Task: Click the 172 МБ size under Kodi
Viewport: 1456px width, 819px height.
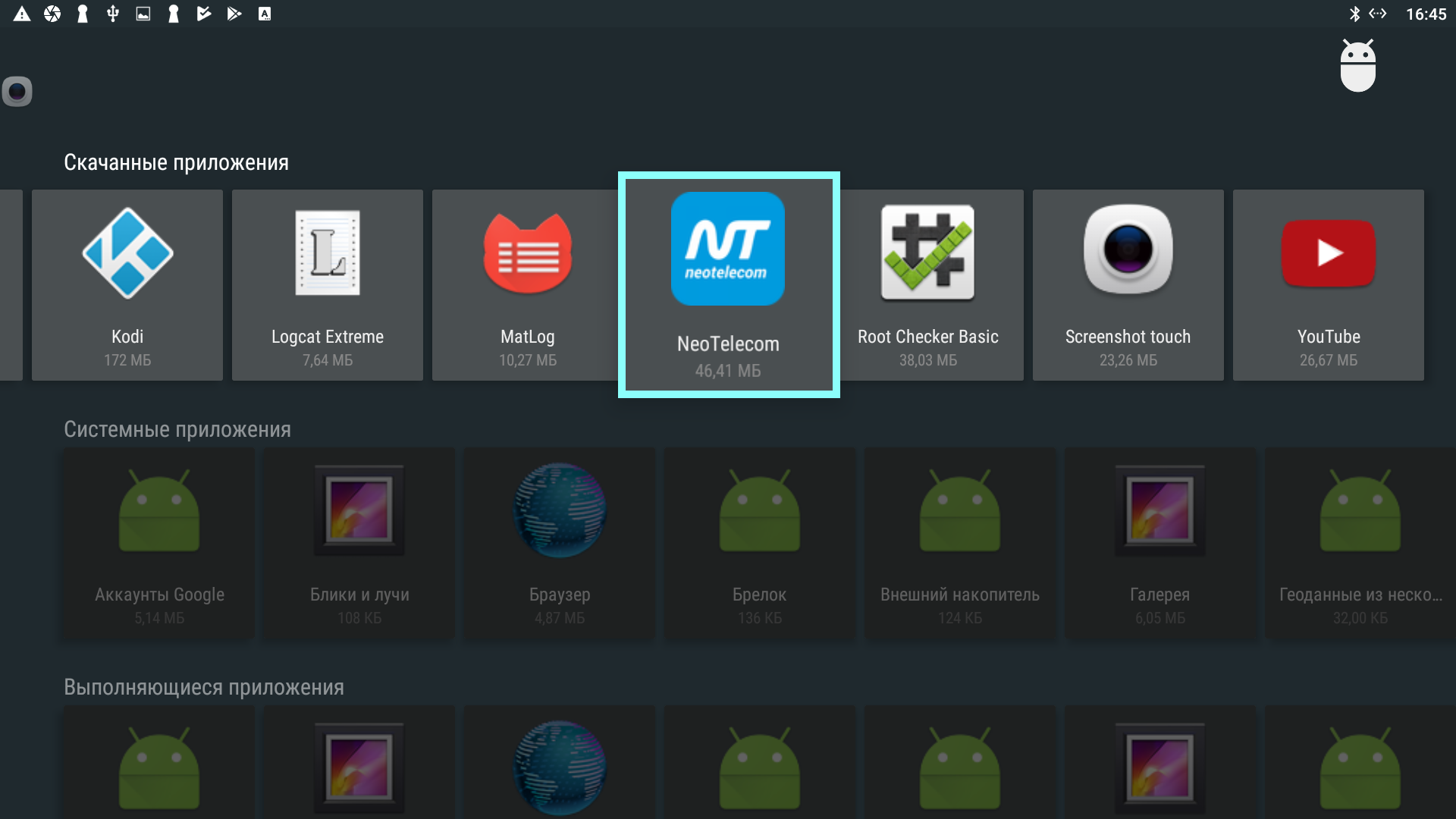Action: [127, 360]
